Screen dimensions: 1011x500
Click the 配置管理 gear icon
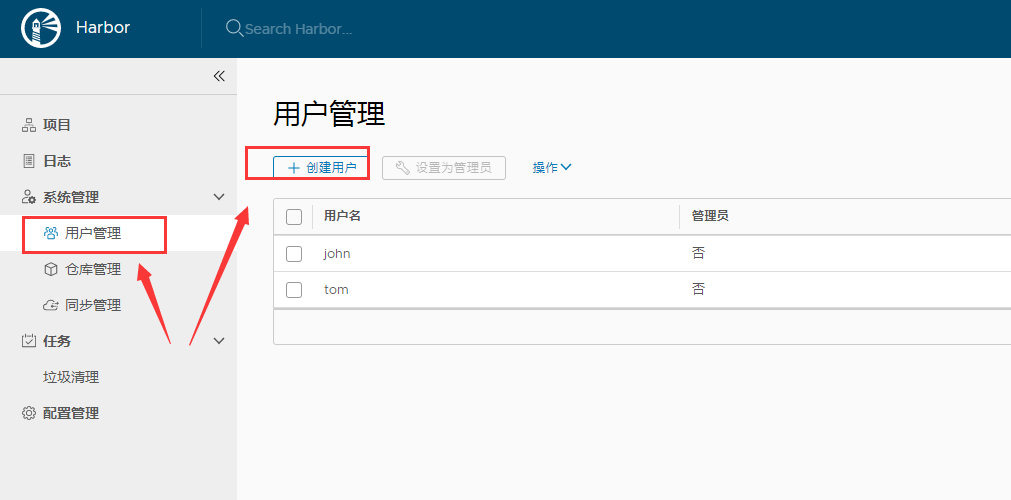pyautogui.click(x=28, y=413)
